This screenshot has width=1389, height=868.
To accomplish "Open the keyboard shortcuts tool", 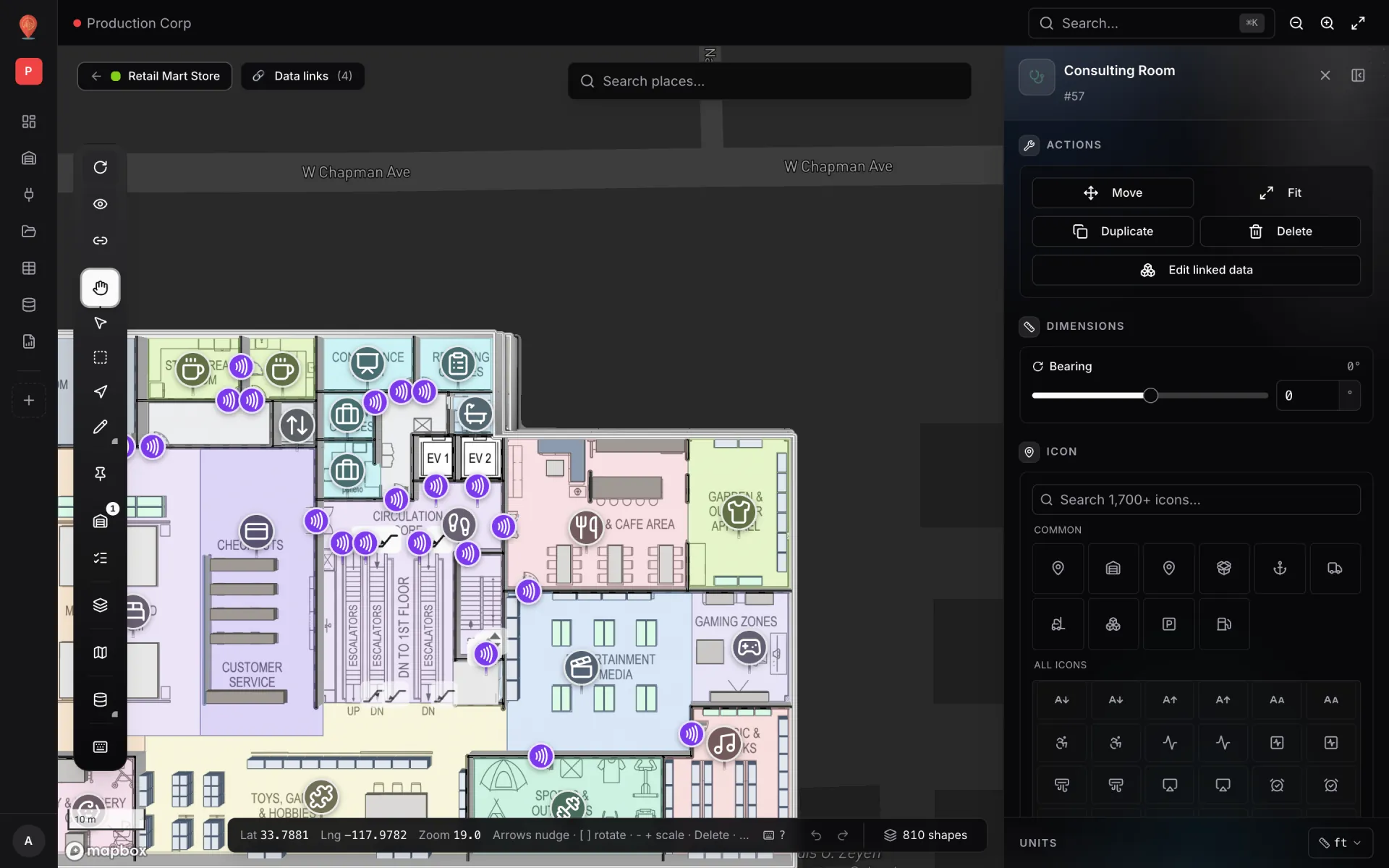I will pyautogui.click(x=100, y=746).
